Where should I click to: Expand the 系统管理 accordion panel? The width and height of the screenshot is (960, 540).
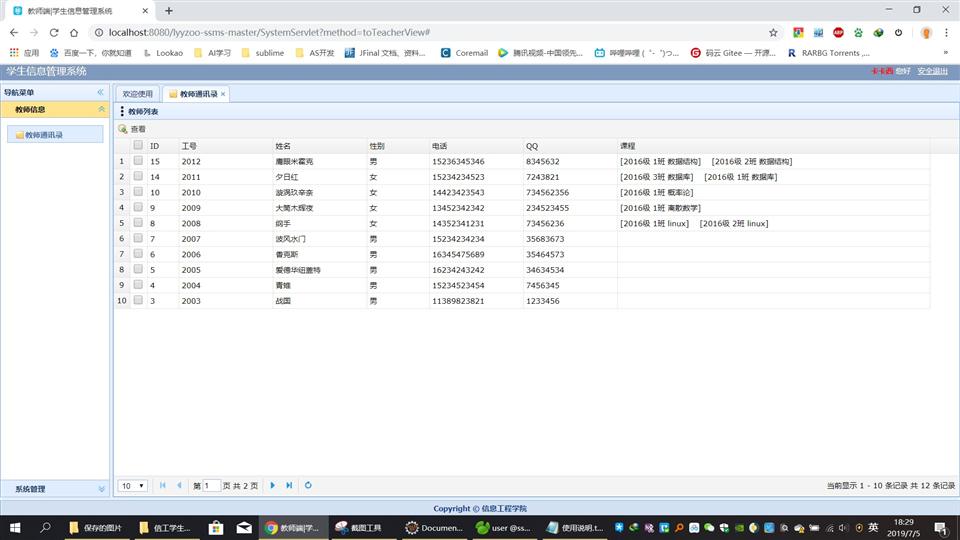point(54,489)
